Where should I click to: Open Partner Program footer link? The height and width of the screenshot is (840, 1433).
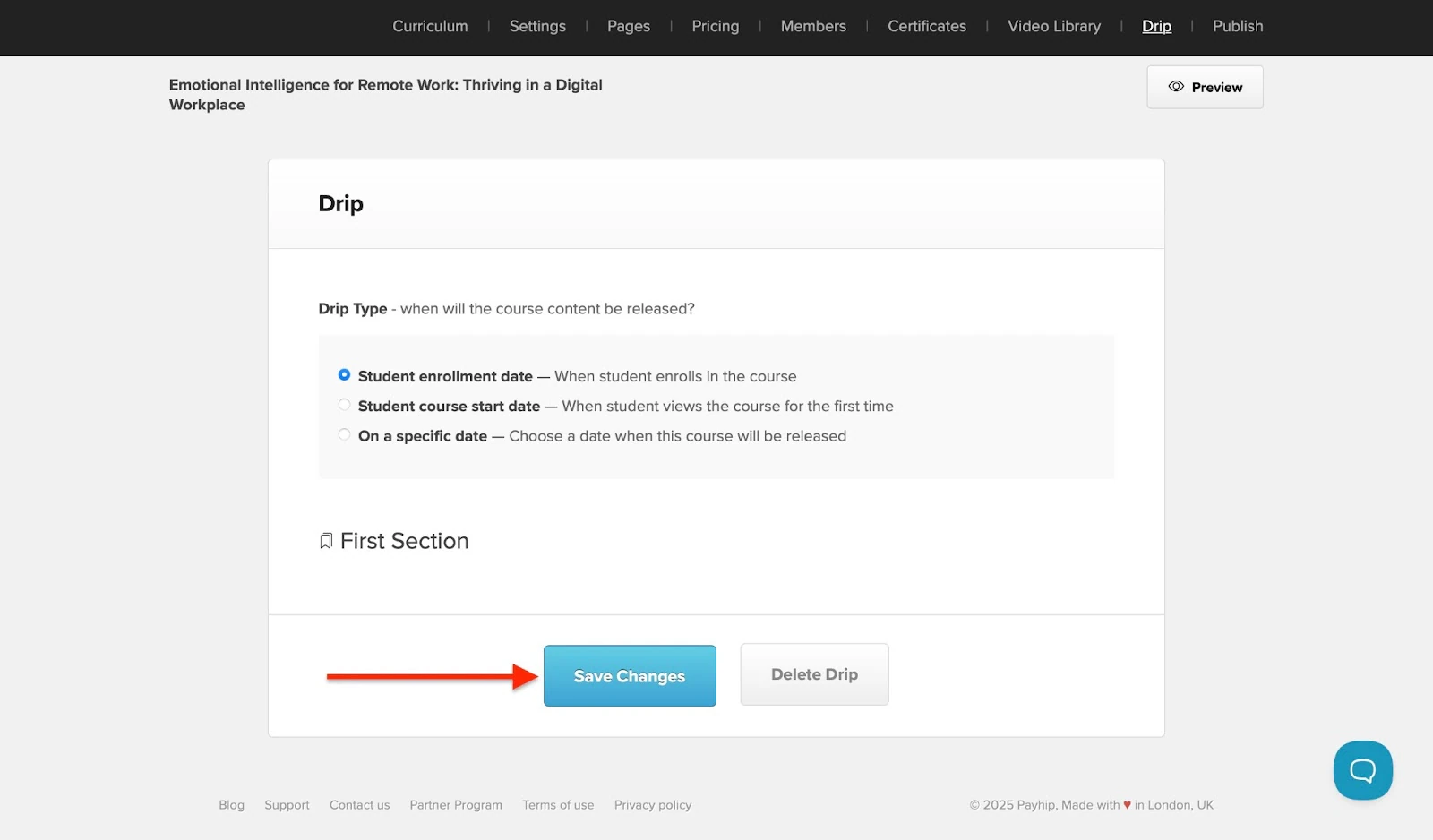[x=456, y=805]
